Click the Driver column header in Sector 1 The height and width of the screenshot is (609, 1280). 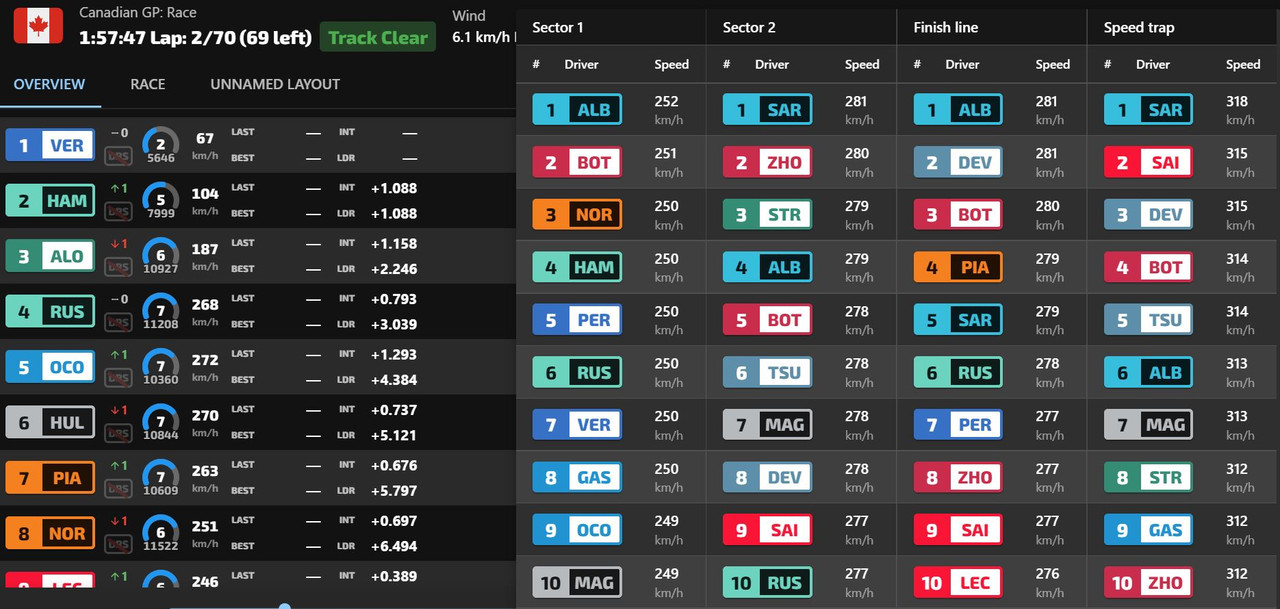pos(581,64)
